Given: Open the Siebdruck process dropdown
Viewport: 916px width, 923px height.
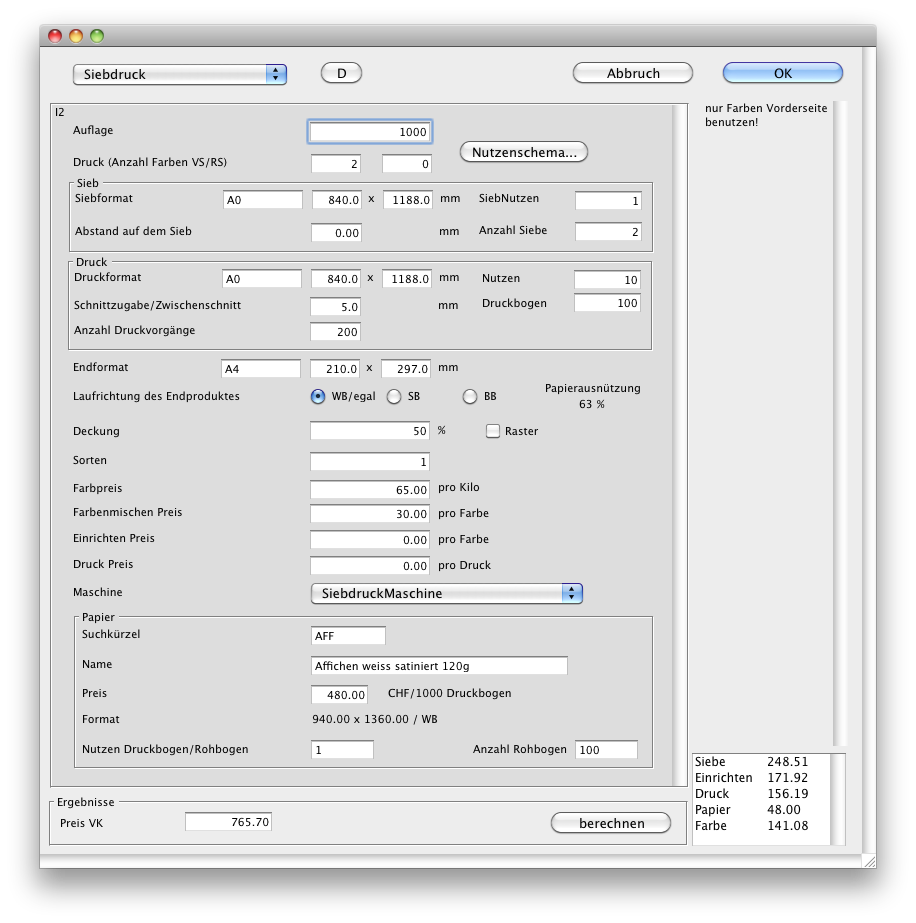Looking at the screenshot, I should [x=180, y=74].
